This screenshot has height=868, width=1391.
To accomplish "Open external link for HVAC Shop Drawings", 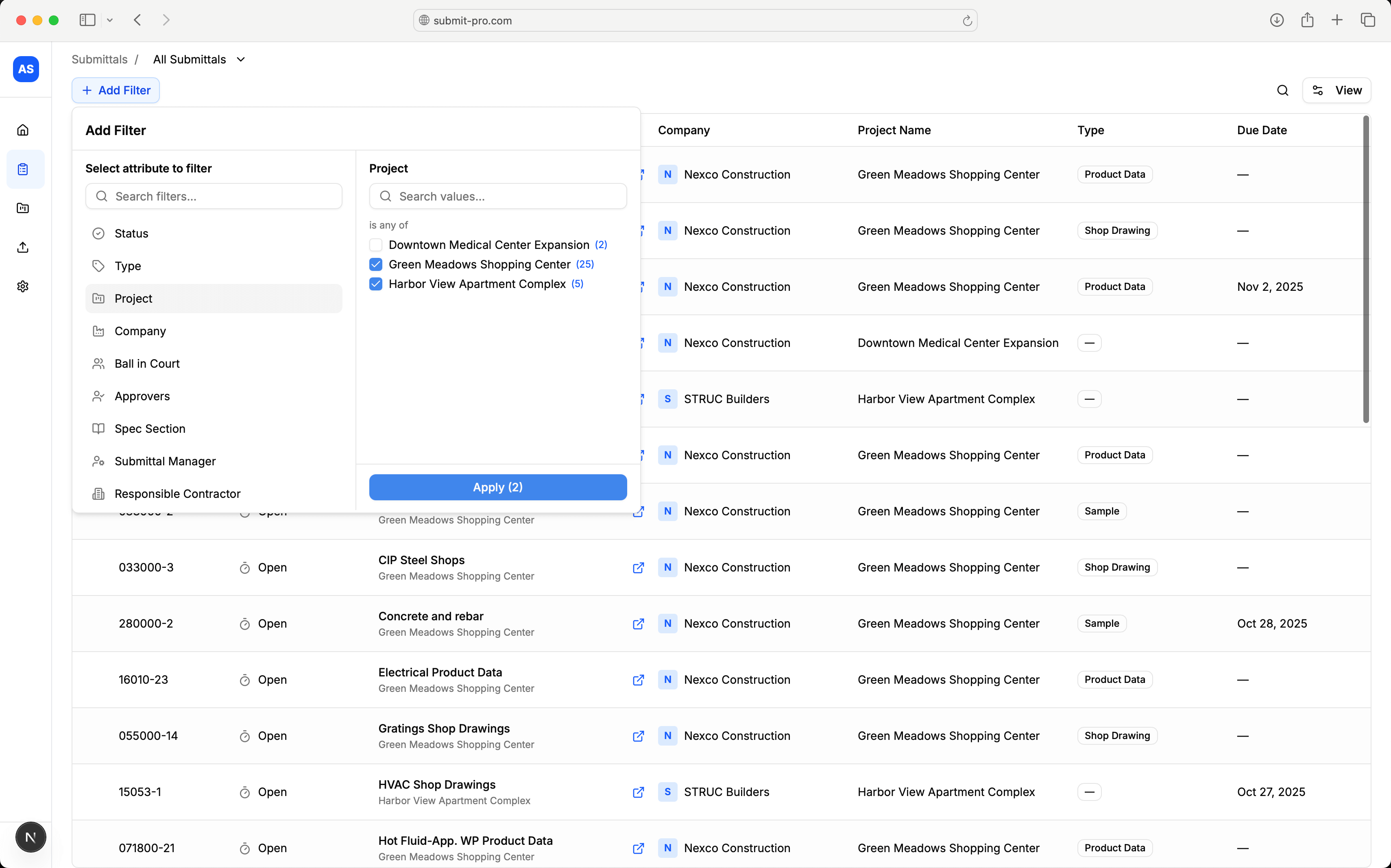I will 638,792.
